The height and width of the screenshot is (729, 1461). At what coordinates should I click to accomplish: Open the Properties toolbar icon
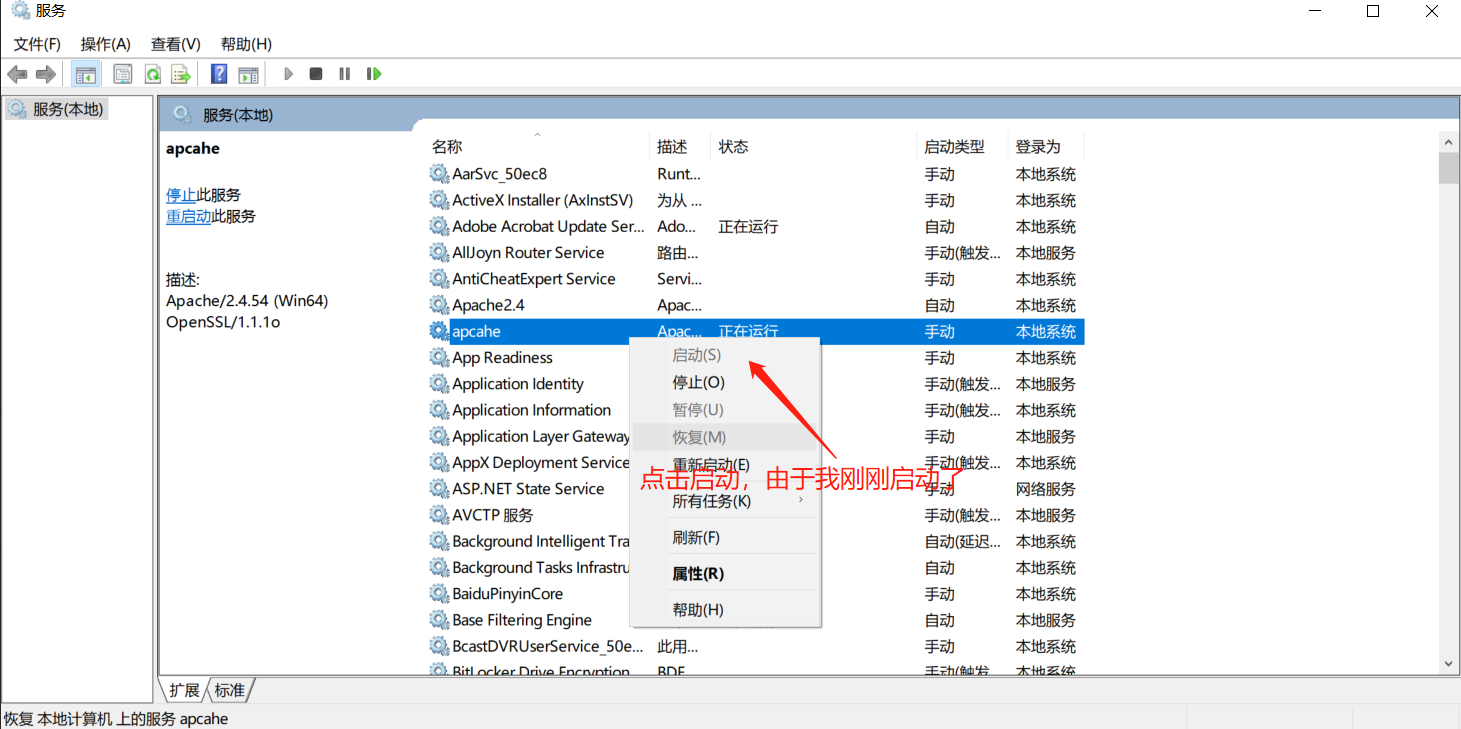pos(123,74)
